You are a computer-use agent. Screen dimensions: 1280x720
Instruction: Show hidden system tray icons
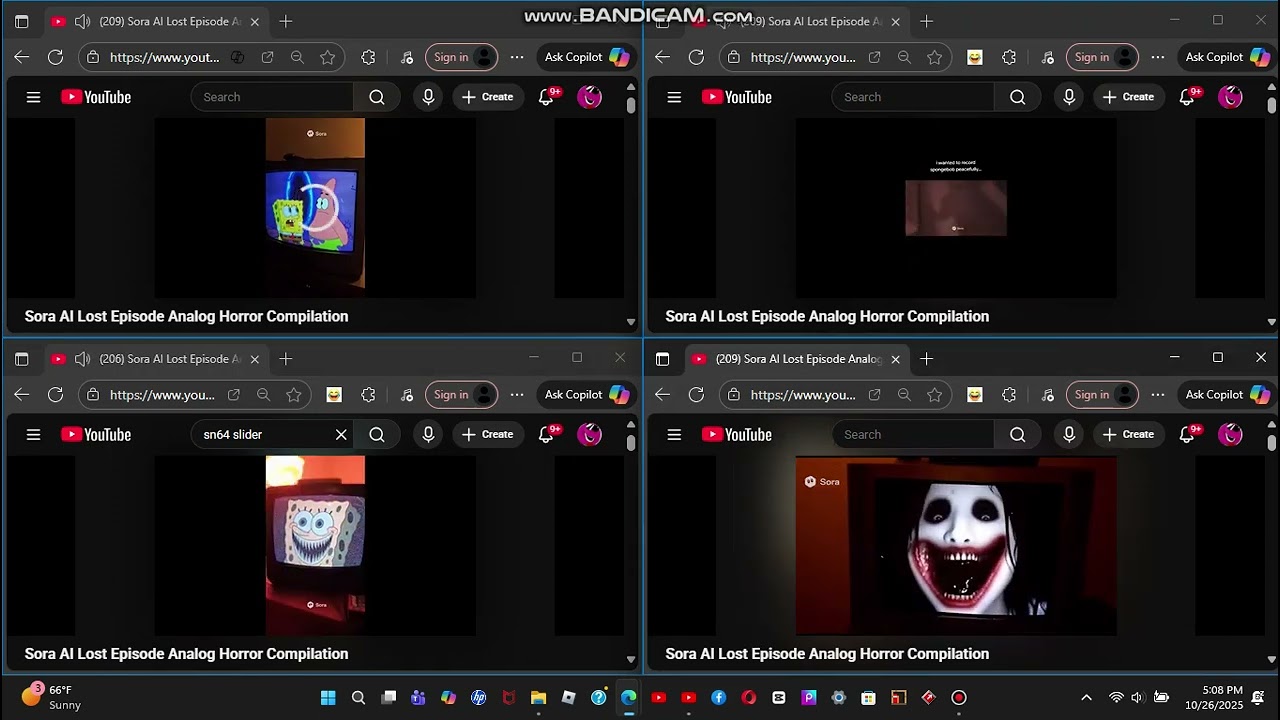coord(1086,698)
